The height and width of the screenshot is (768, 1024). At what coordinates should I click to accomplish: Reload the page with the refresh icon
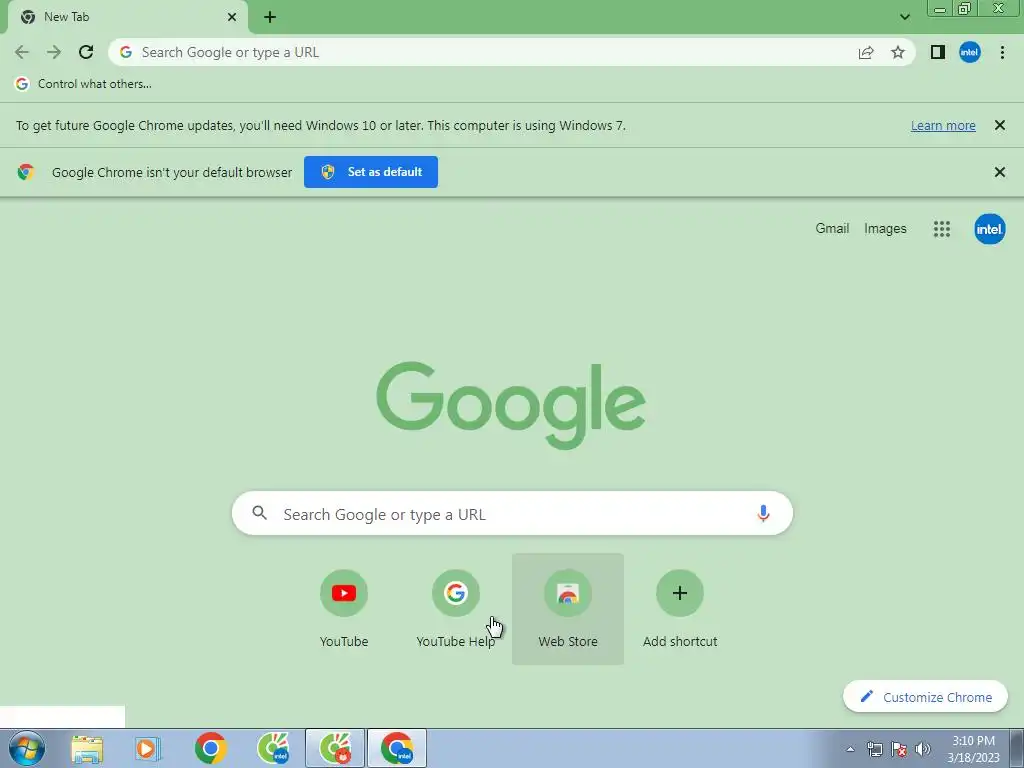pyautogui.click(x=86, y=52)
